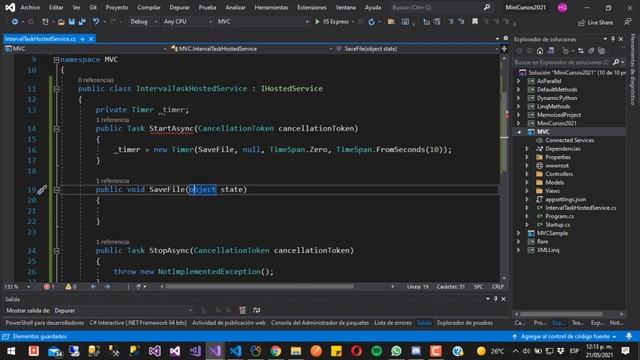Click the Clear All output icon
Image resolution: width=640 pixels, height=360 pixels.
click(x=242, y=311)
